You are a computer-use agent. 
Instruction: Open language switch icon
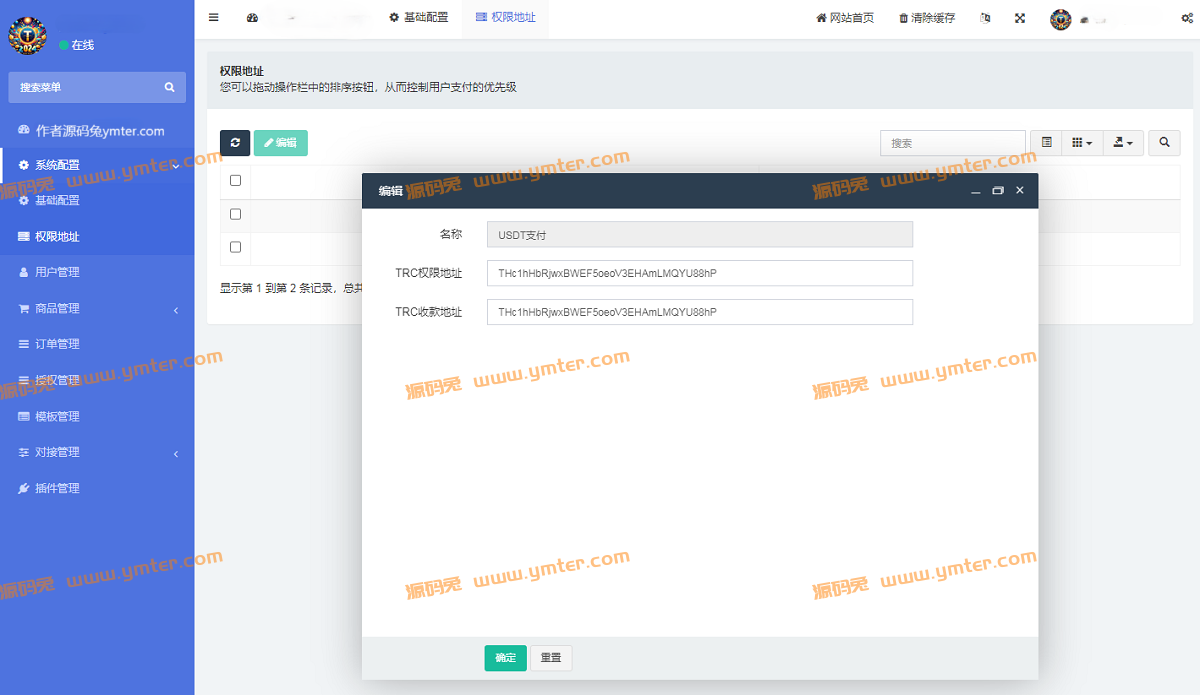986,18
